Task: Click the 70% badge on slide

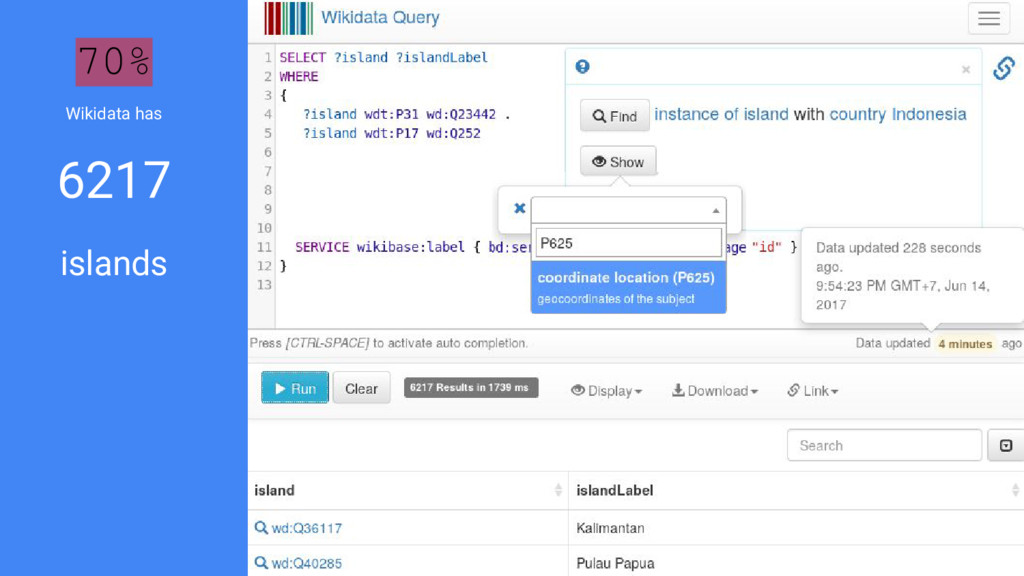Action: 114,62
